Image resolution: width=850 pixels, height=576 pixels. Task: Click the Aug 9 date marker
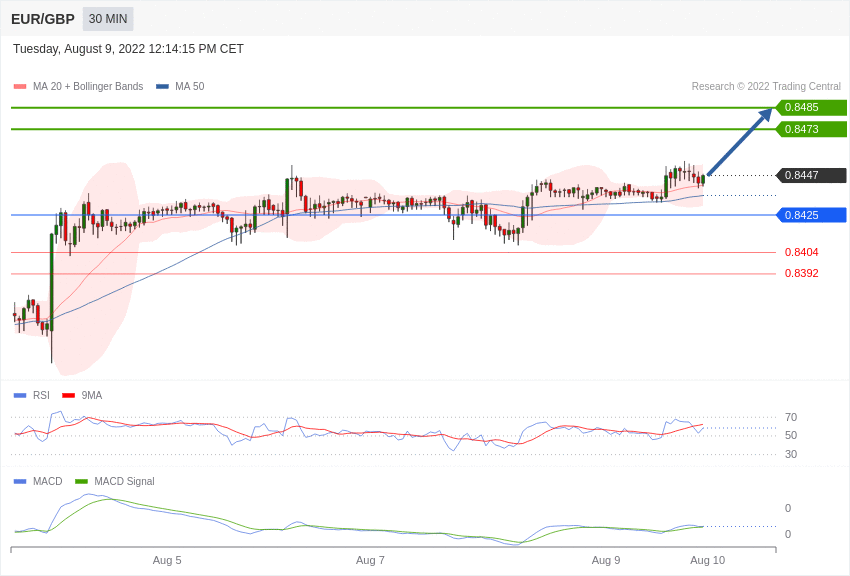click(x=606, y=560)
